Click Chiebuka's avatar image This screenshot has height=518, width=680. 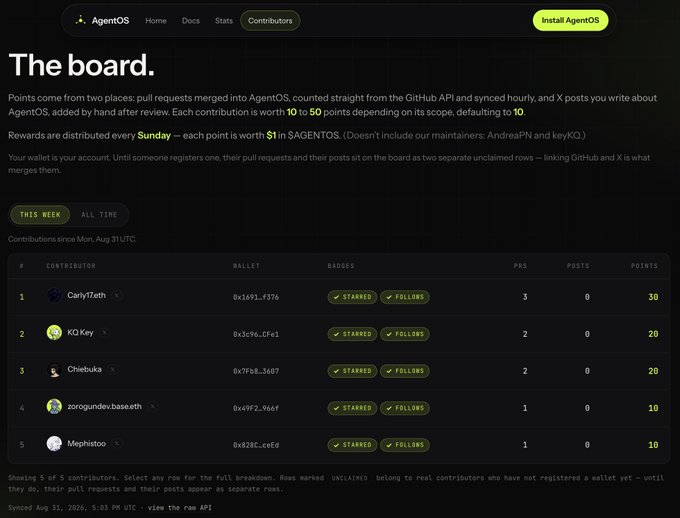[54, 370]
